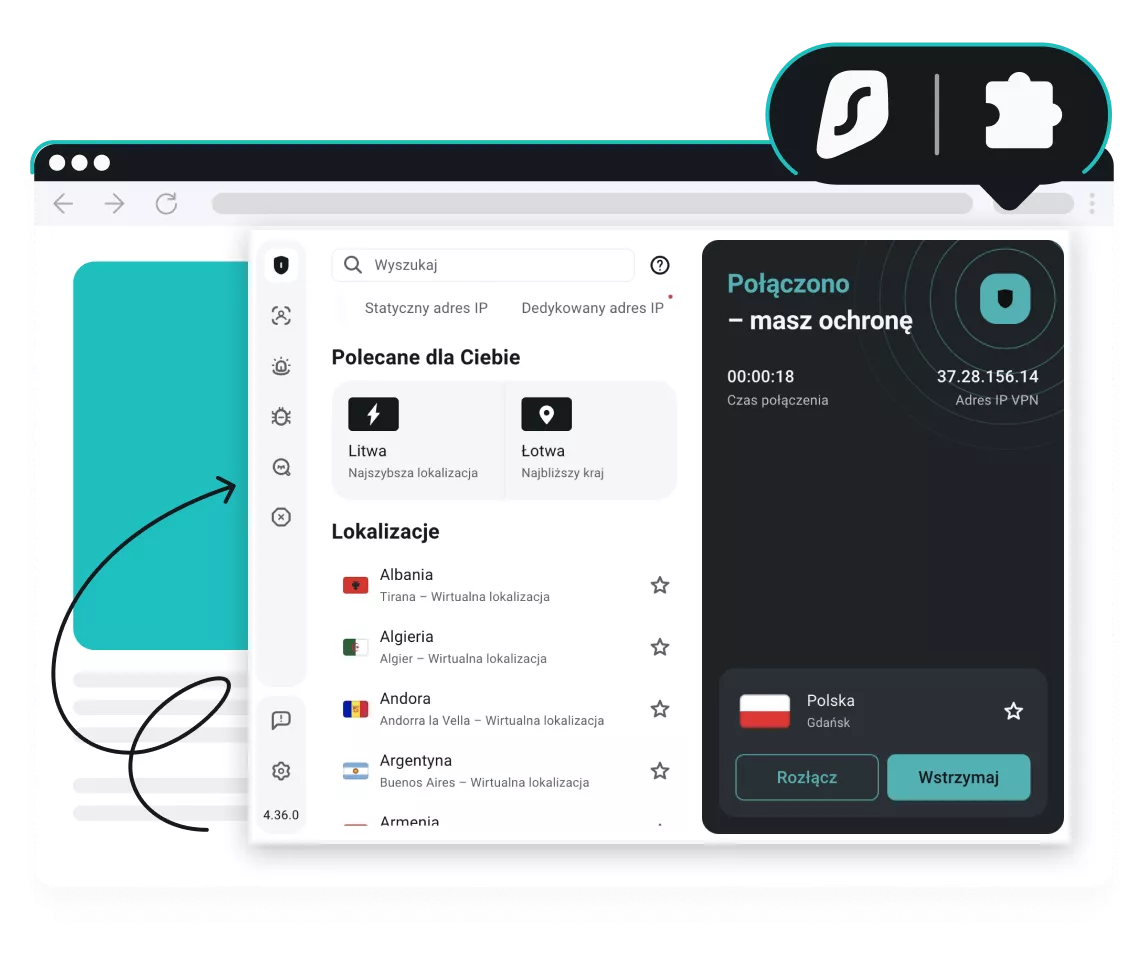Open Alternative ID from the sidebar
Image resolution: width=1136 pixels, height=958 pixels.
pyautogui.click(x=281, y=315)
